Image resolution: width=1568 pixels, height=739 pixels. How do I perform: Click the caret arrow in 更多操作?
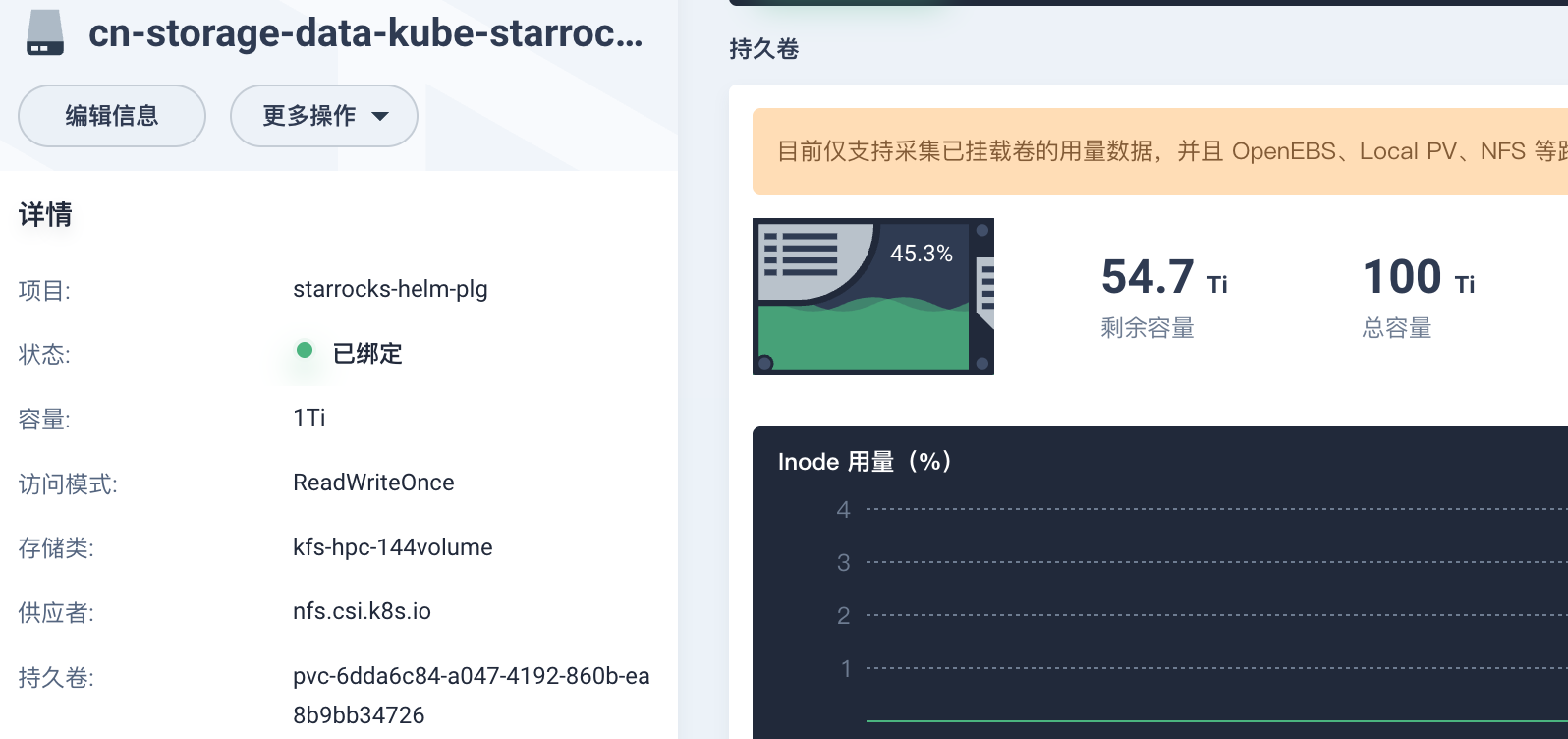click(380, 116)
